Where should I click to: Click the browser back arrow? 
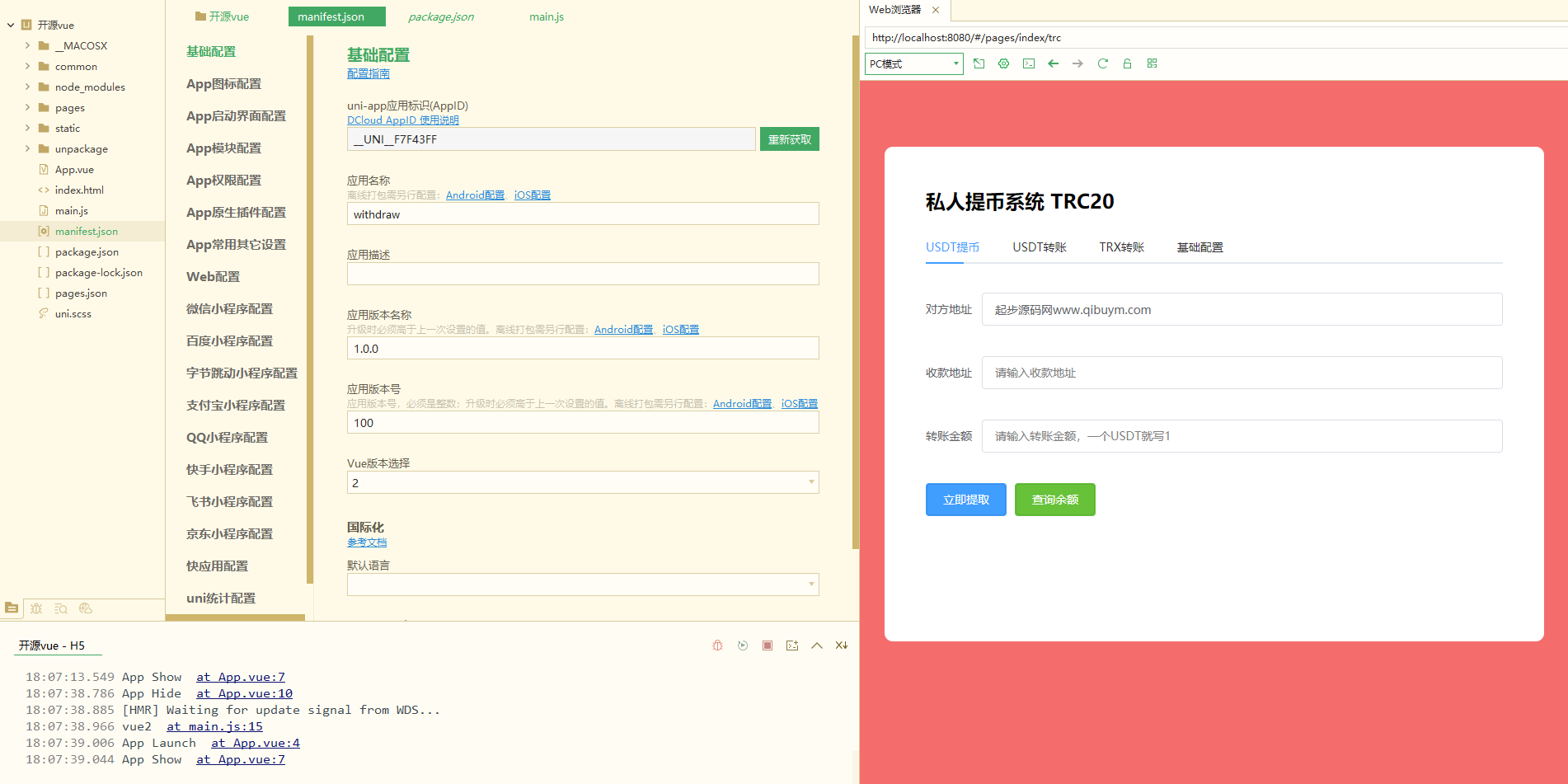[1053, 63]
